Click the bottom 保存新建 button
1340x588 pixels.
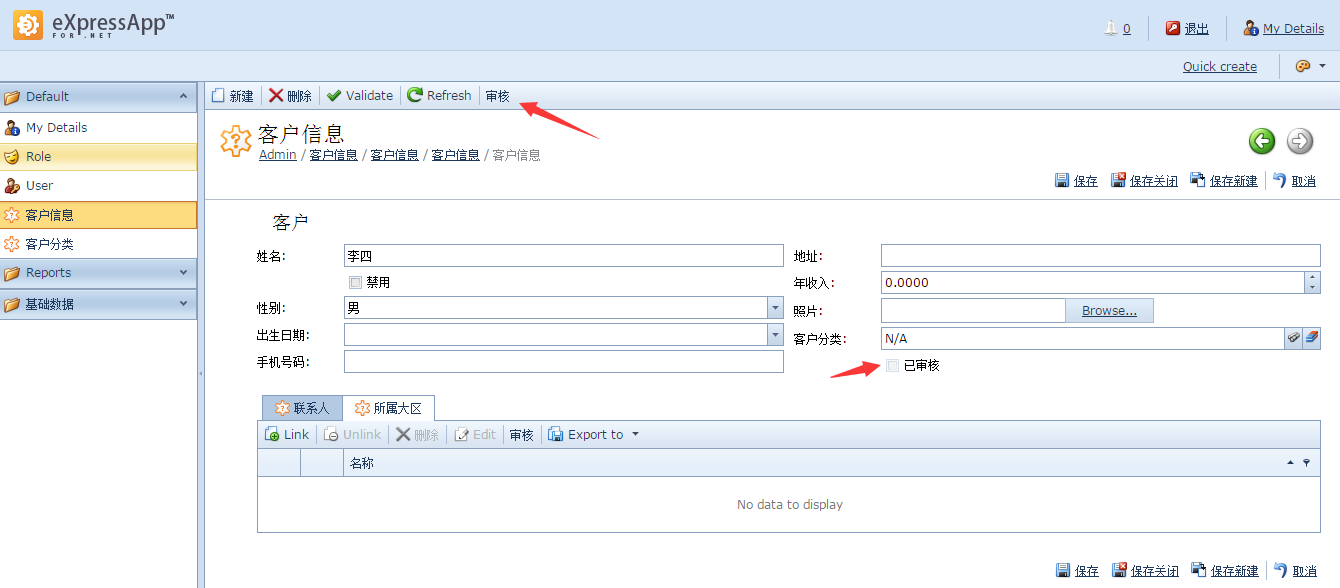[x=1224, y=571]
